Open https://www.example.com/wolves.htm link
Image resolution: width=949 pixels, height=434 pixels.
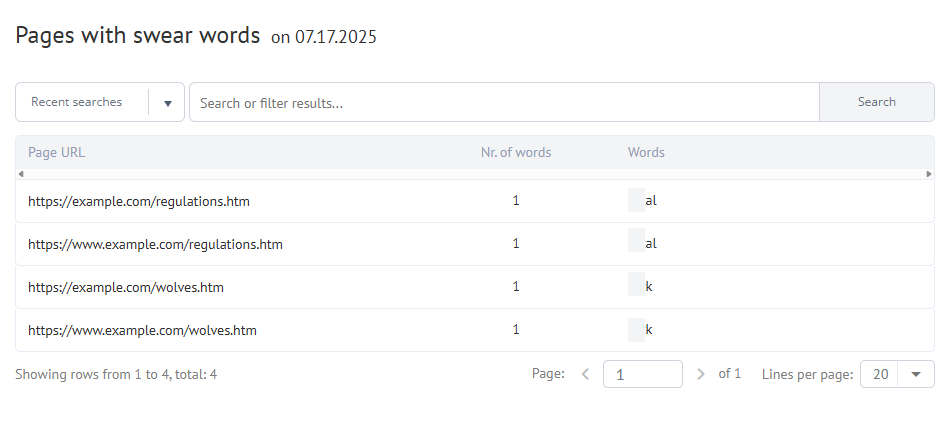(142, 330)
